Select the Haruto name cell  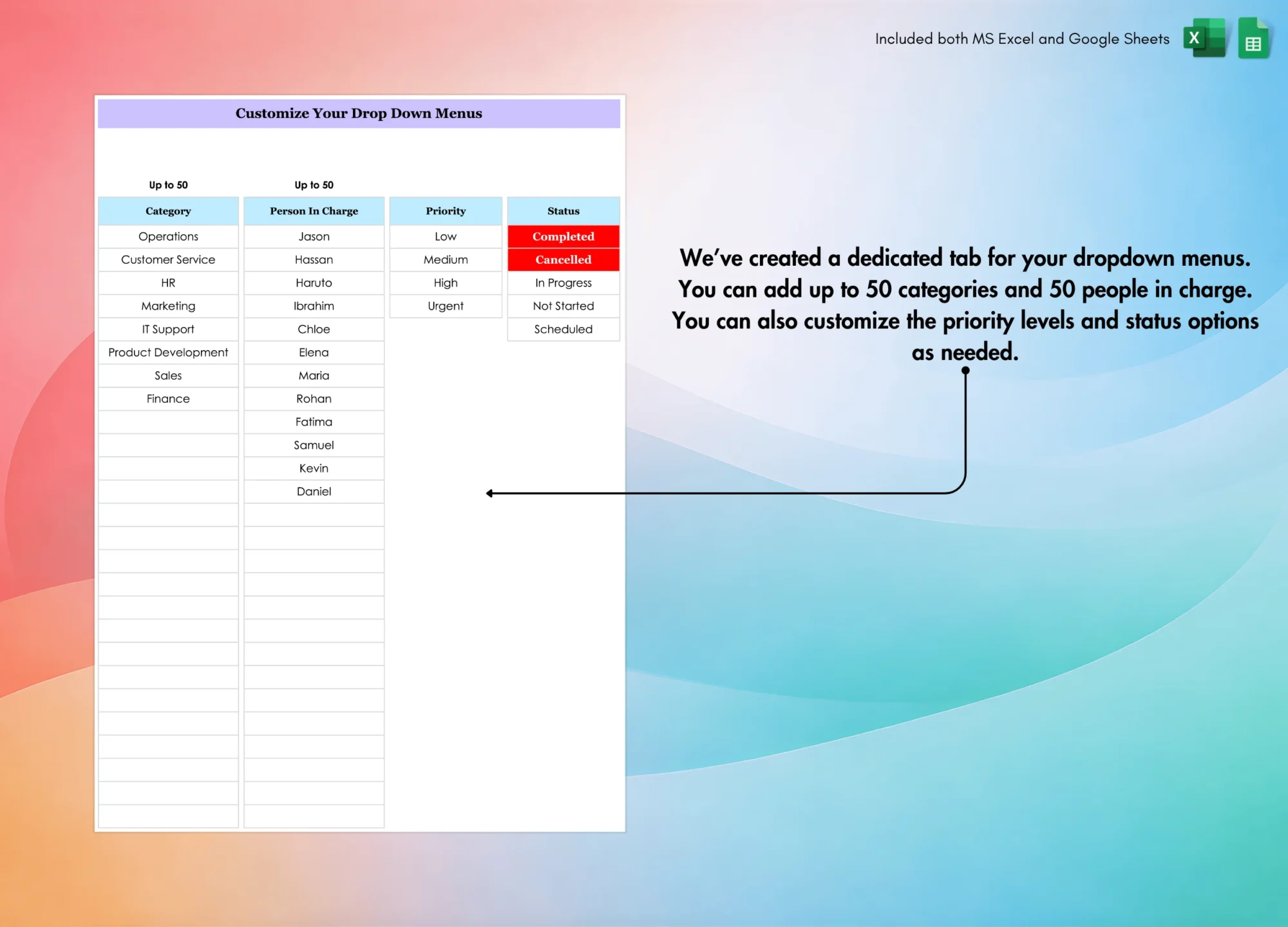(314, 283)
